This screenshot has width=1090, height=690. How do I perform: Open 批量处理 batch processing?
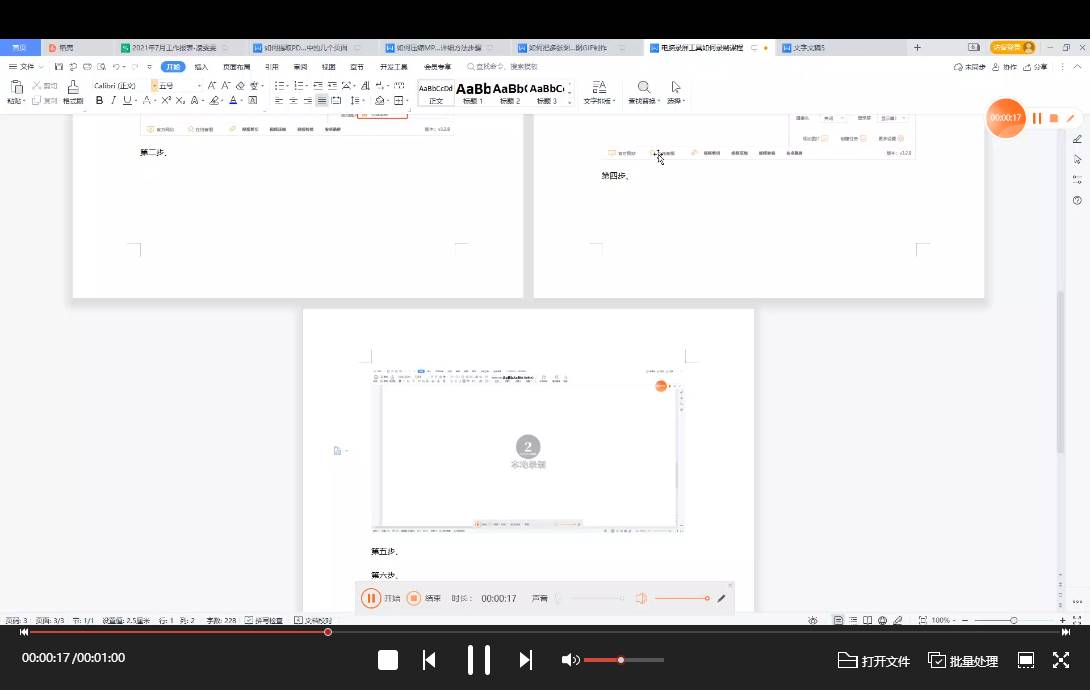click(963, 660)
